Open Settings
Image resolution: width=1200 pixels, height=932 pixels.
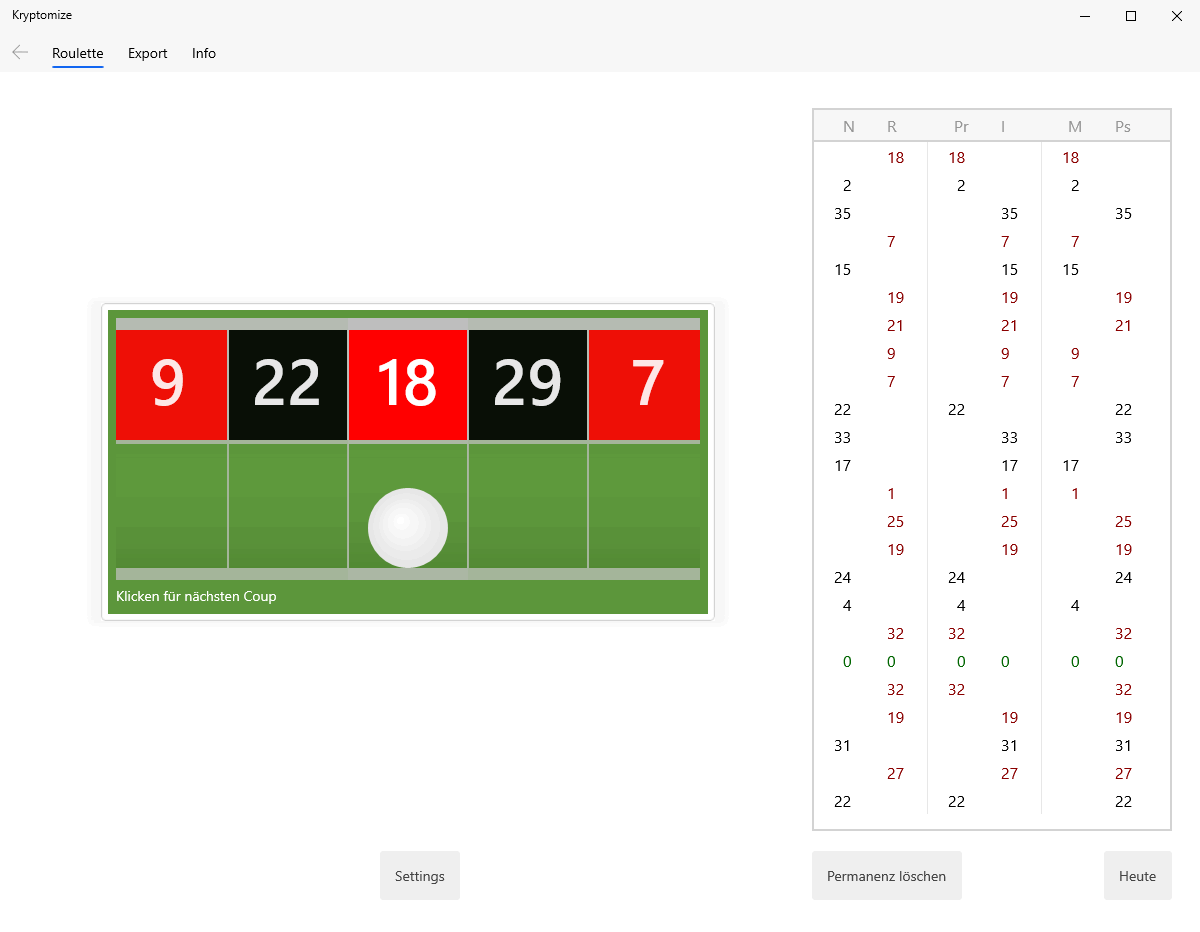tap(420, 876)
